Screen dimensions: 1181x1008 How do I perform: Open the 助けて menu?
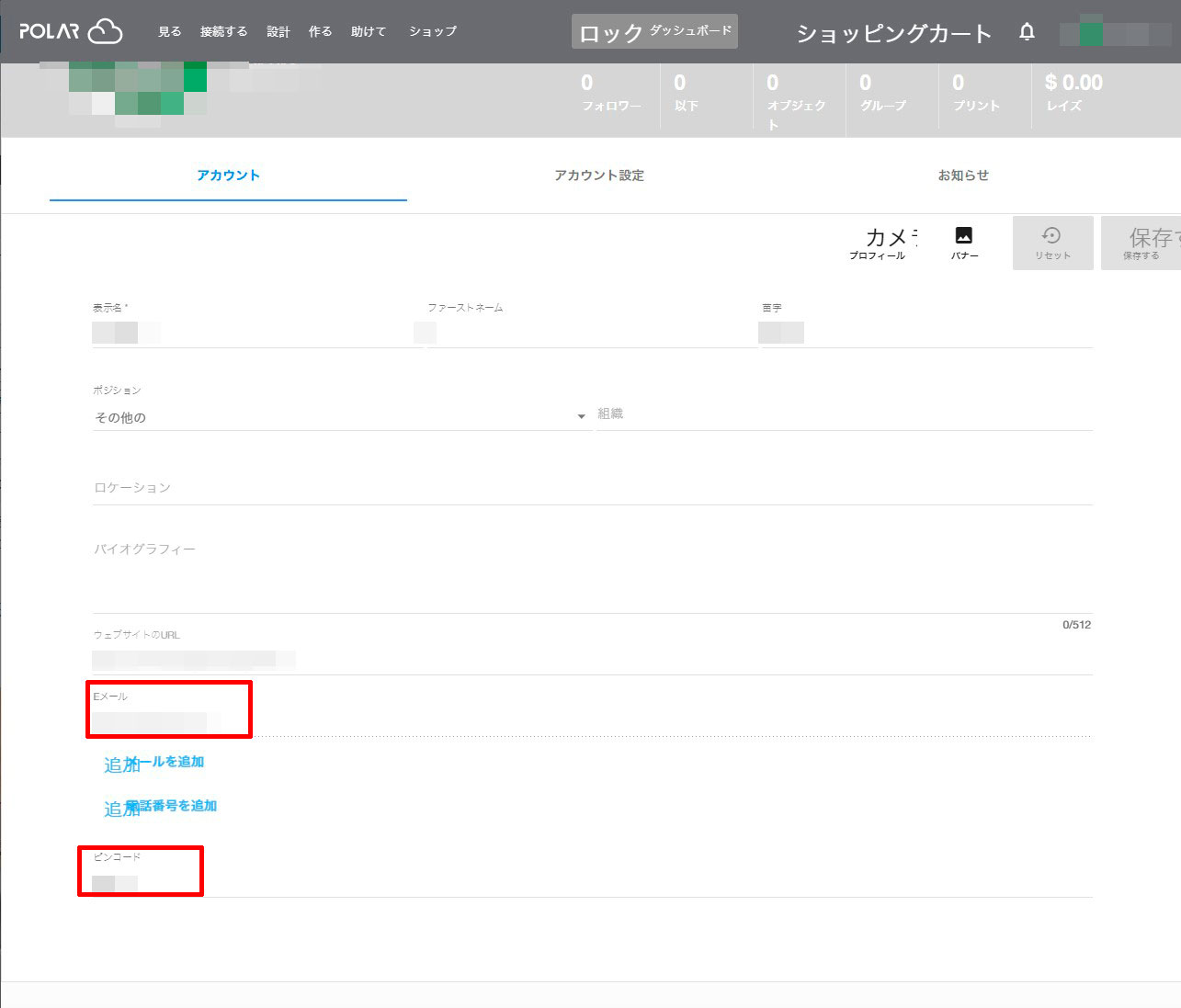368,31
